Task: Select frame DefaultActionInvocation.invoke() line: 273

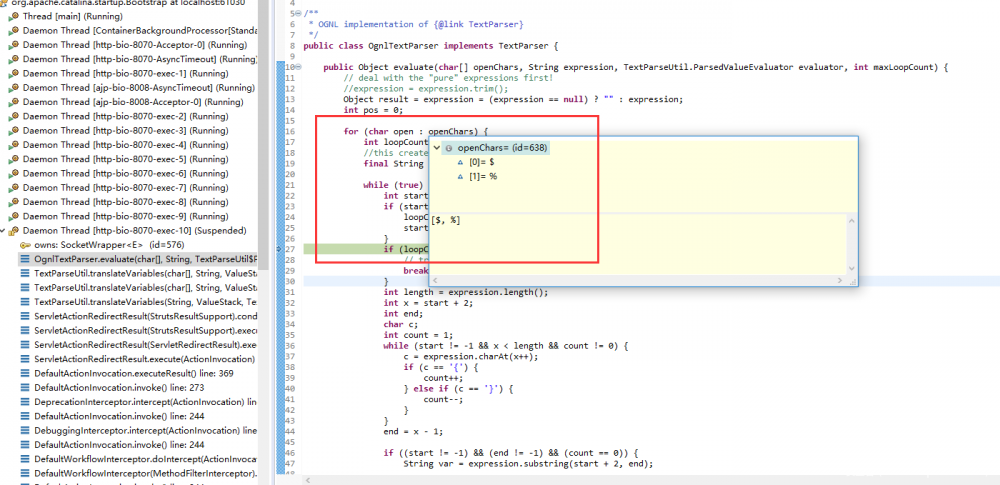Action: (x=119, y=388)
